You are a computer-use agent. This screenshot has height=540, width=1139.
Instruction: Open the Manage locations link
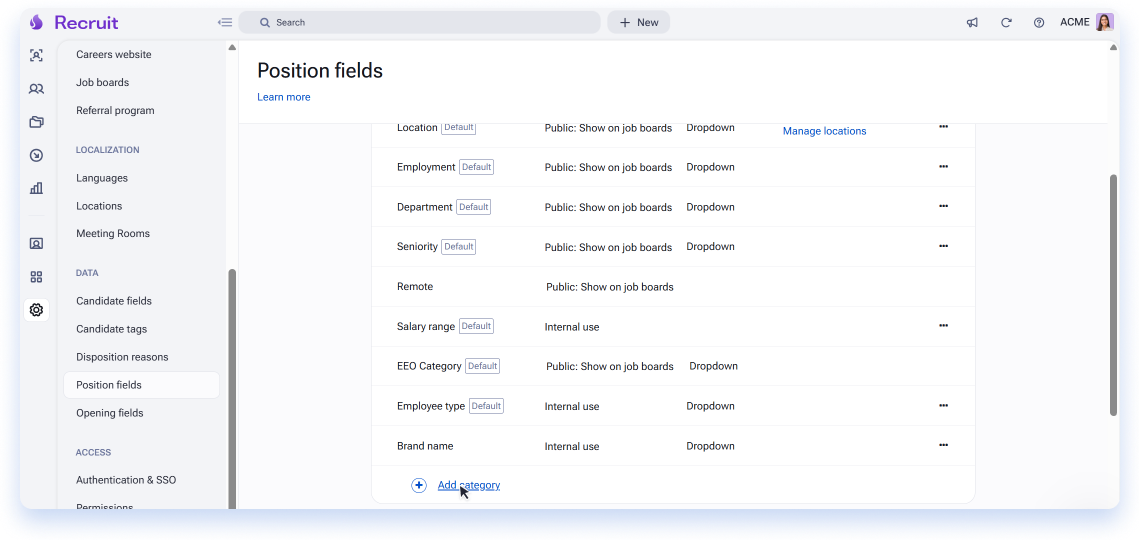pyautogui.click(x=824, y=132)
